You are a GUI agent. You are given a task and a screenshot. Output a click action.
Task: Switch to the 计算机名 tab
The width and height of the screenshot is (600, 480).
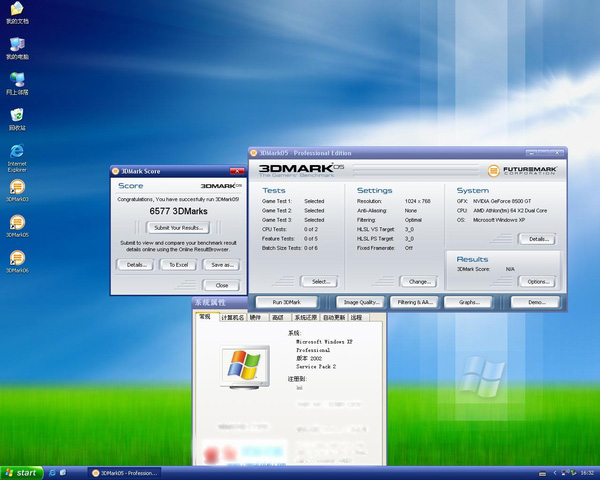pos(232,317)
